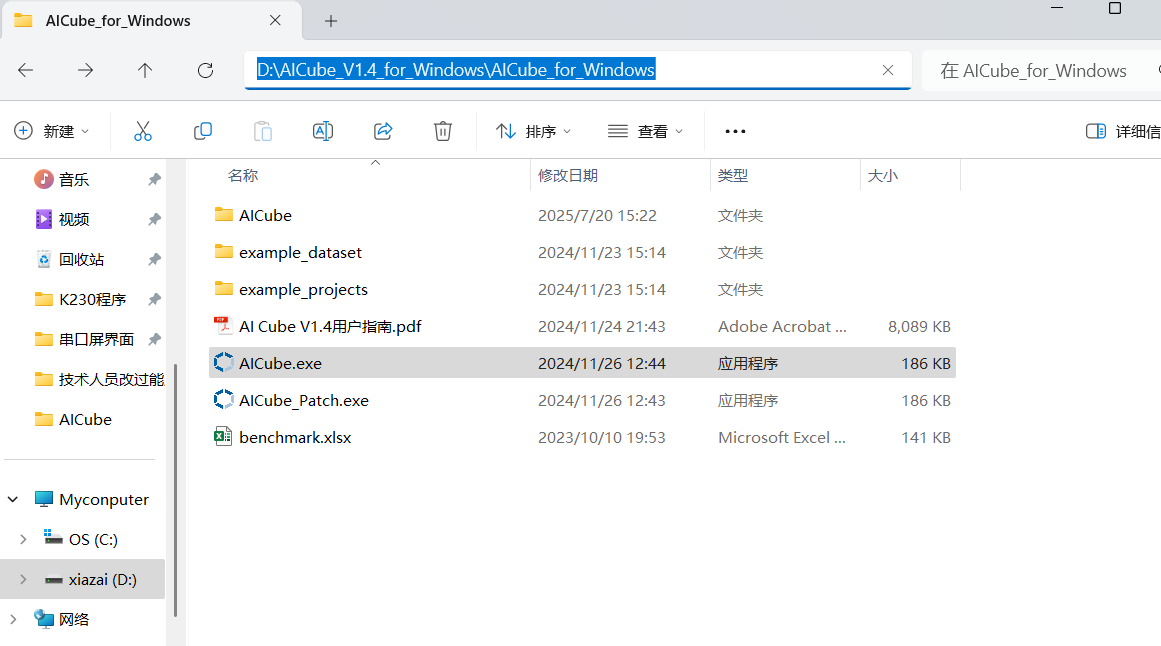Unpin Videos from quick access

point(154,219)
